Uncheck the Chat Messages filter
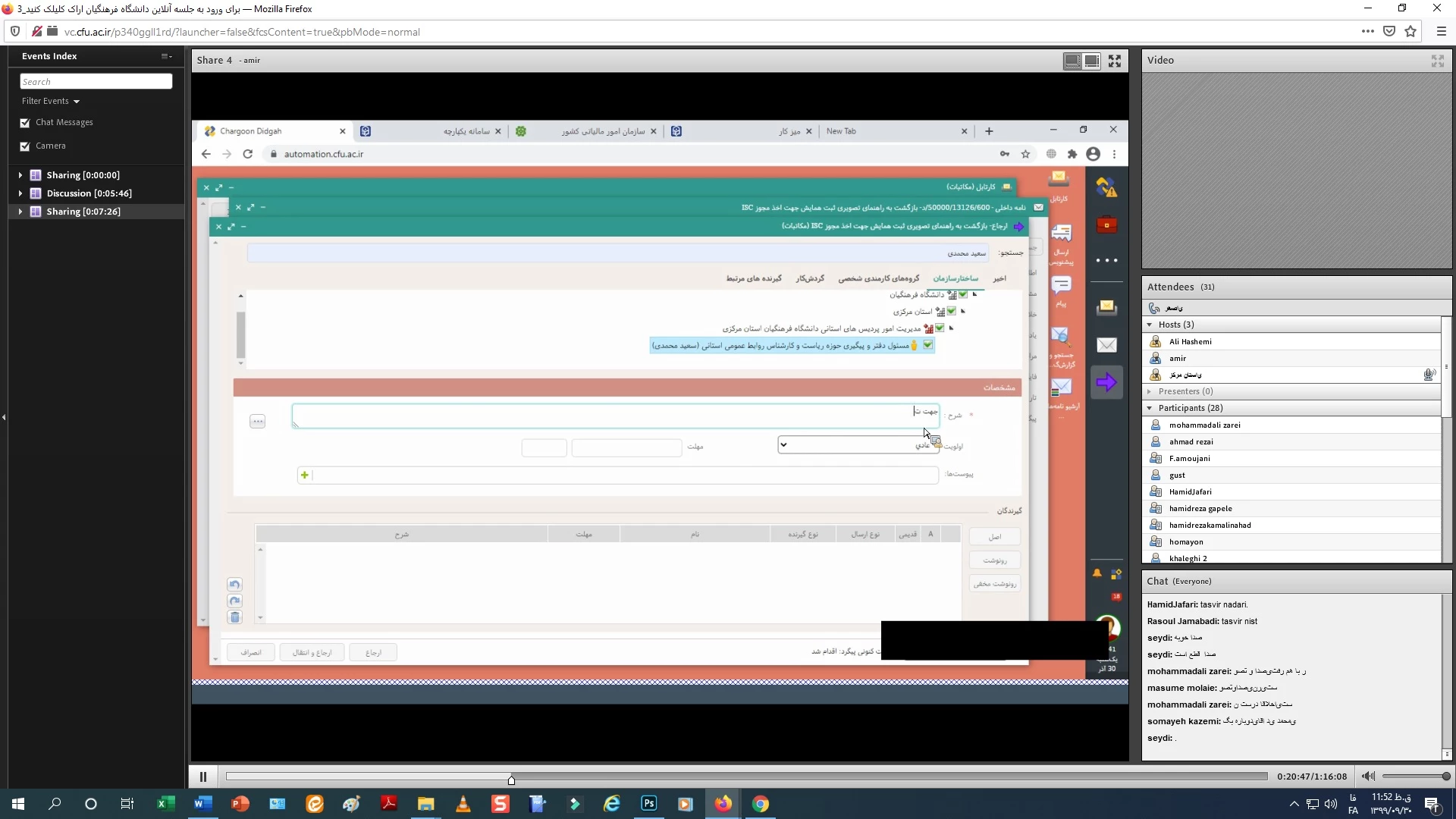 [x=25, y=123]
